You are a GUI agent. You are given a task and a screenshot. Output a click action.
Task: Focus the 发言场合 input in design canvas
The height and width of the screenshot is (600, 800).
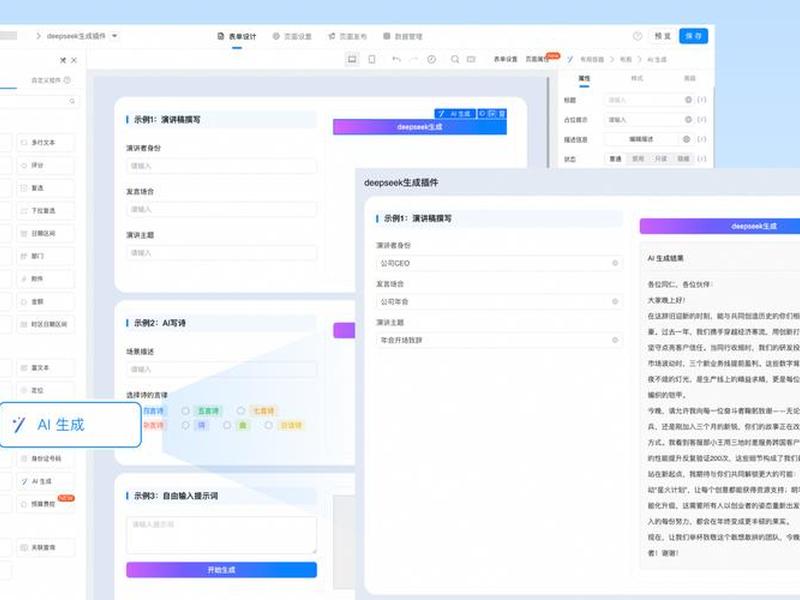[x=221, y=209]
